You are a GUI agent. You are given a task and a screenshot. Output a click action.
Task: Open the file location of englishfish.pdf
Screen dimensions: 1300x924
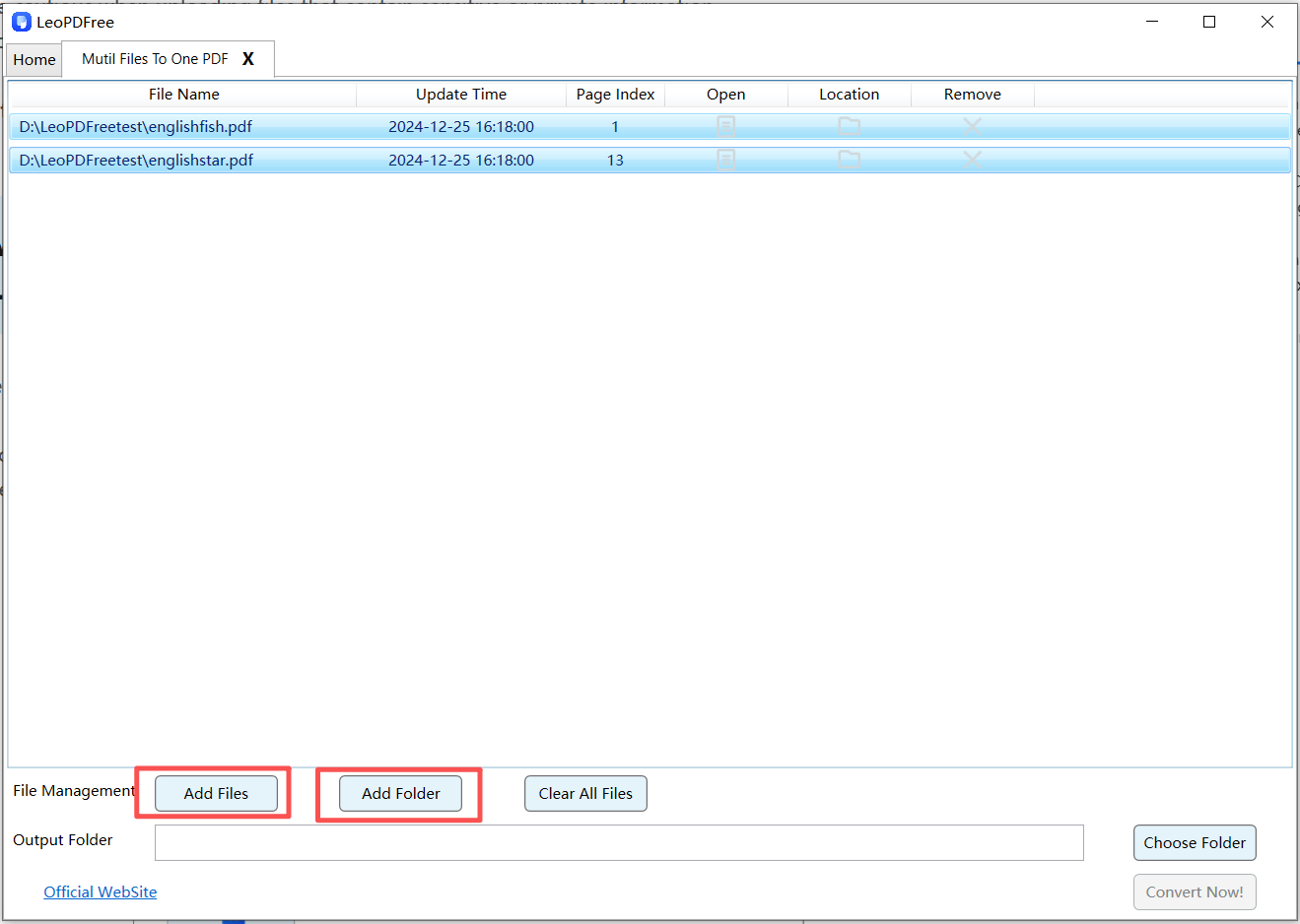[849, 126]
